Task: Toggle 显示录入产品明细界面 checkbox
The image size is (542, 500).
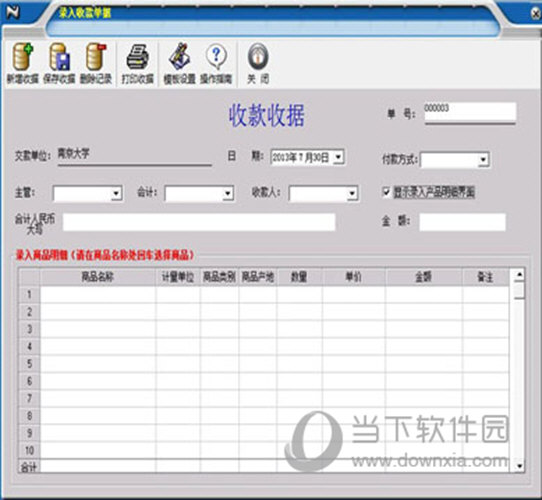Action: (x=386, y=192)
